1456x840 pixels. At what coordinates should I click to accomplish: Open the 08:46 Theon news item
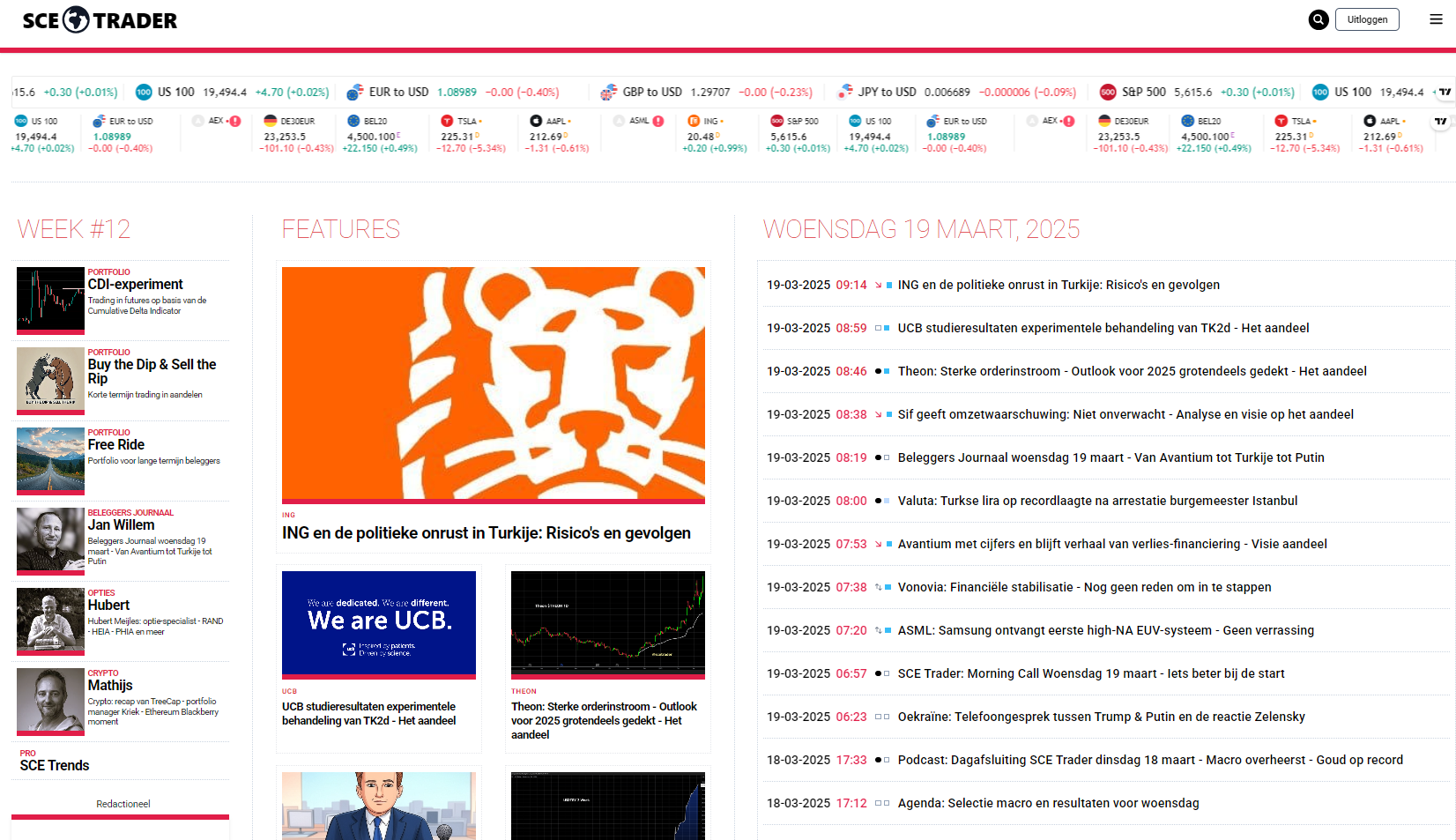pyautogui.click(x=1132, y=371)
